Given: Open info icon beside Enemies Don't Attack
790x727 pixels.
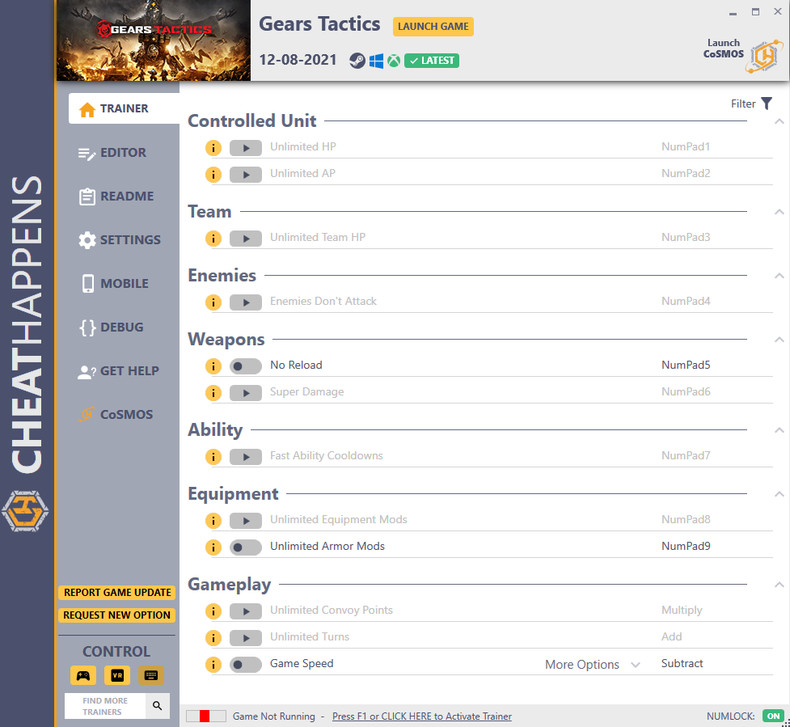Looking at the screenshot, I should click(x=213, y=302).
